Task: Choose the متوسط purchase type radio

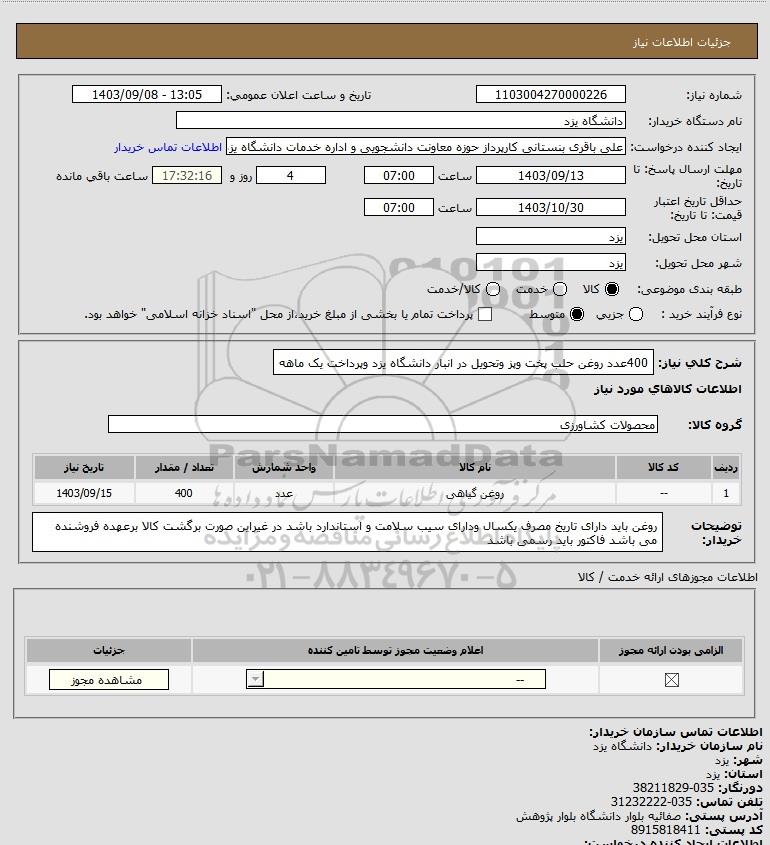Action: (x=577, y=314)
